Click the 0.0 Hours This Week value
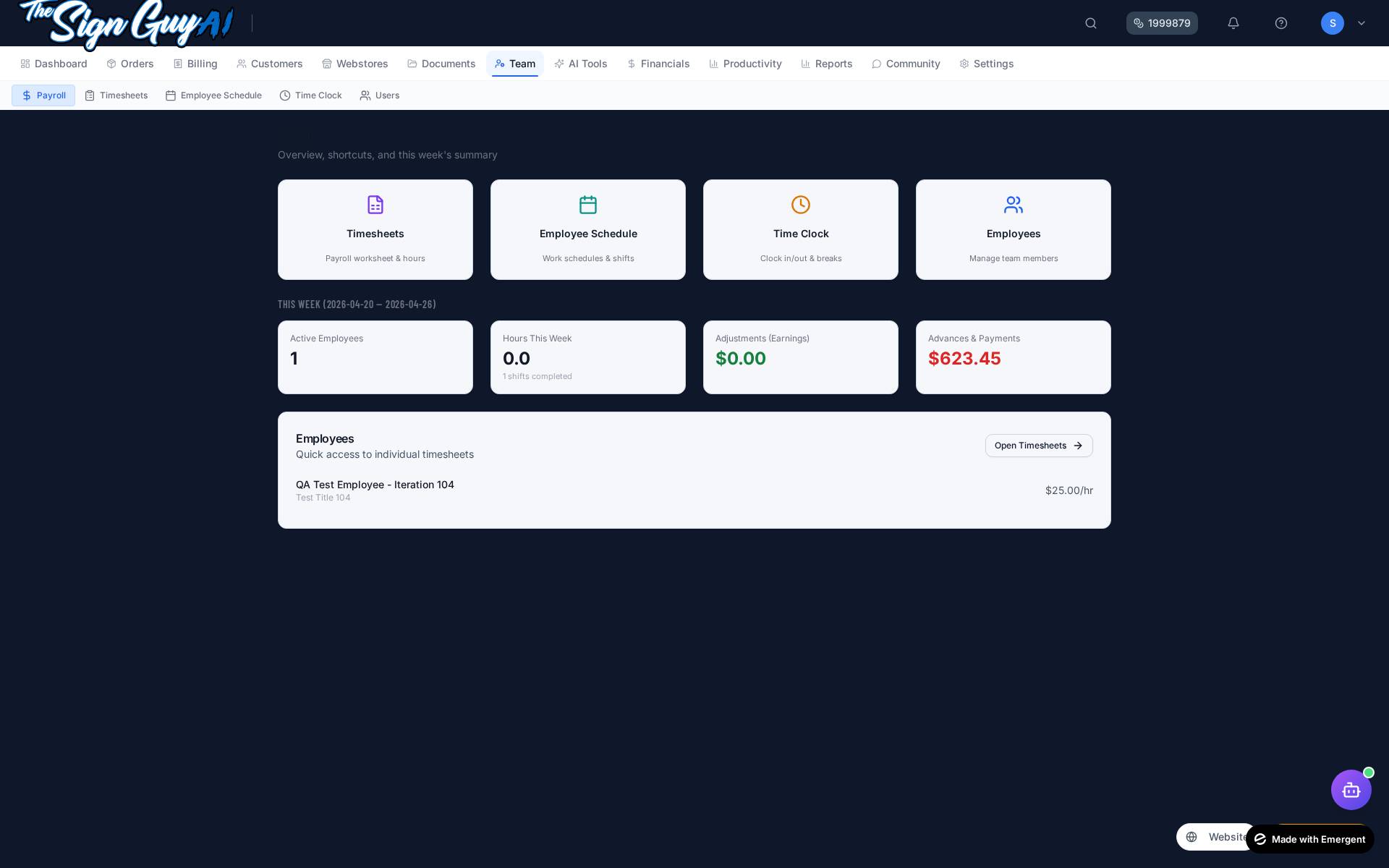Screen dimensions: 1389x868 (x=517, y=359)
